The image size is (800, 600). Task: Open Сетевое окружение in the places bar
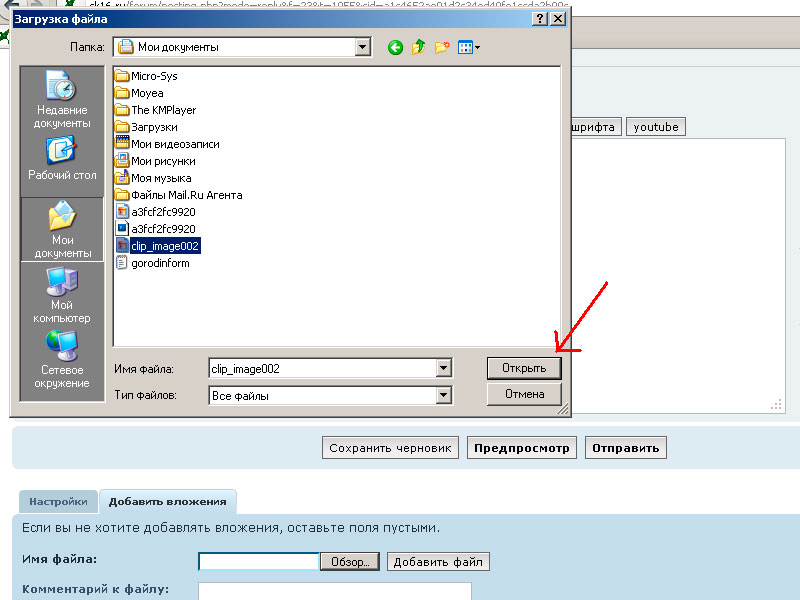(62, 360)
